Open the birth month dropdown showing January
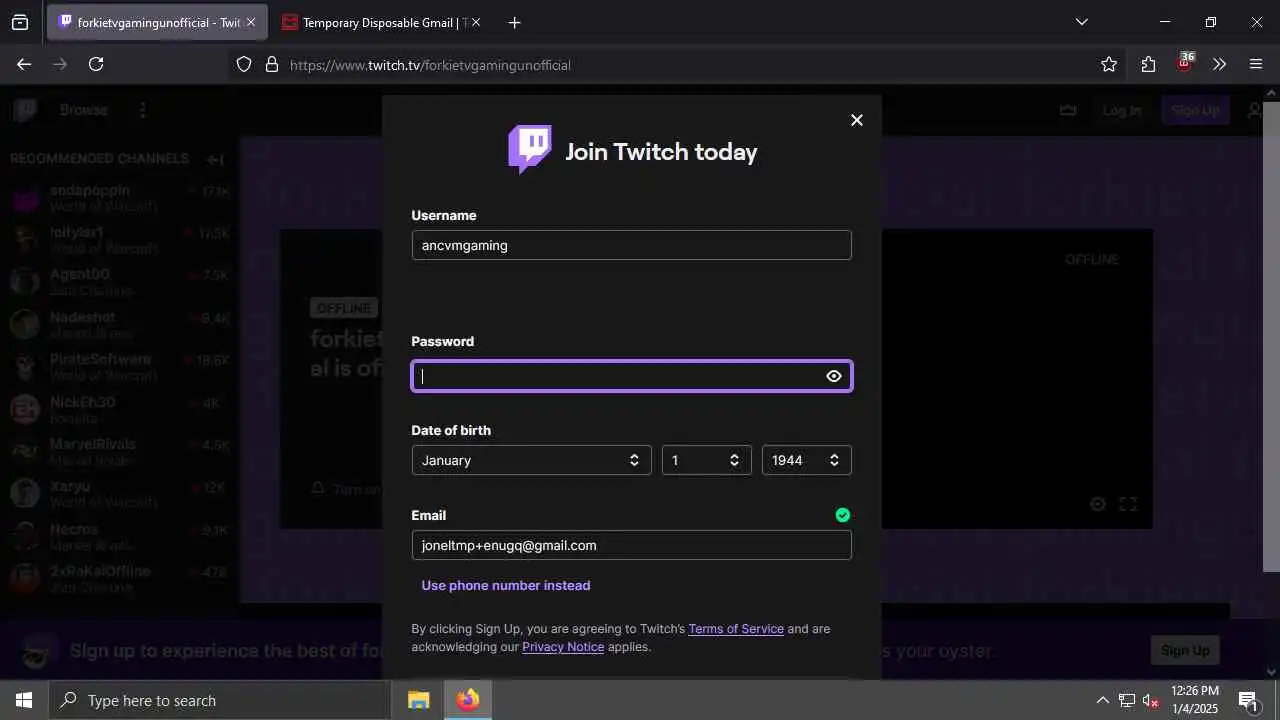 pyautogui.click(x=531, y=460)
